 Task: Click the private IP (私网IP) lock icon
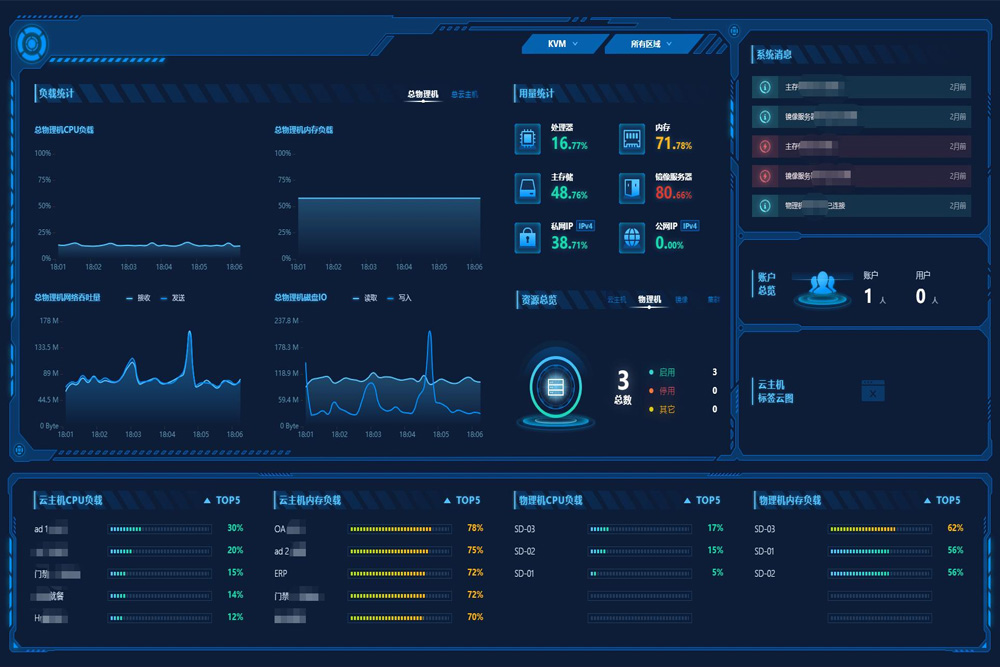click(x=527, y=237)
